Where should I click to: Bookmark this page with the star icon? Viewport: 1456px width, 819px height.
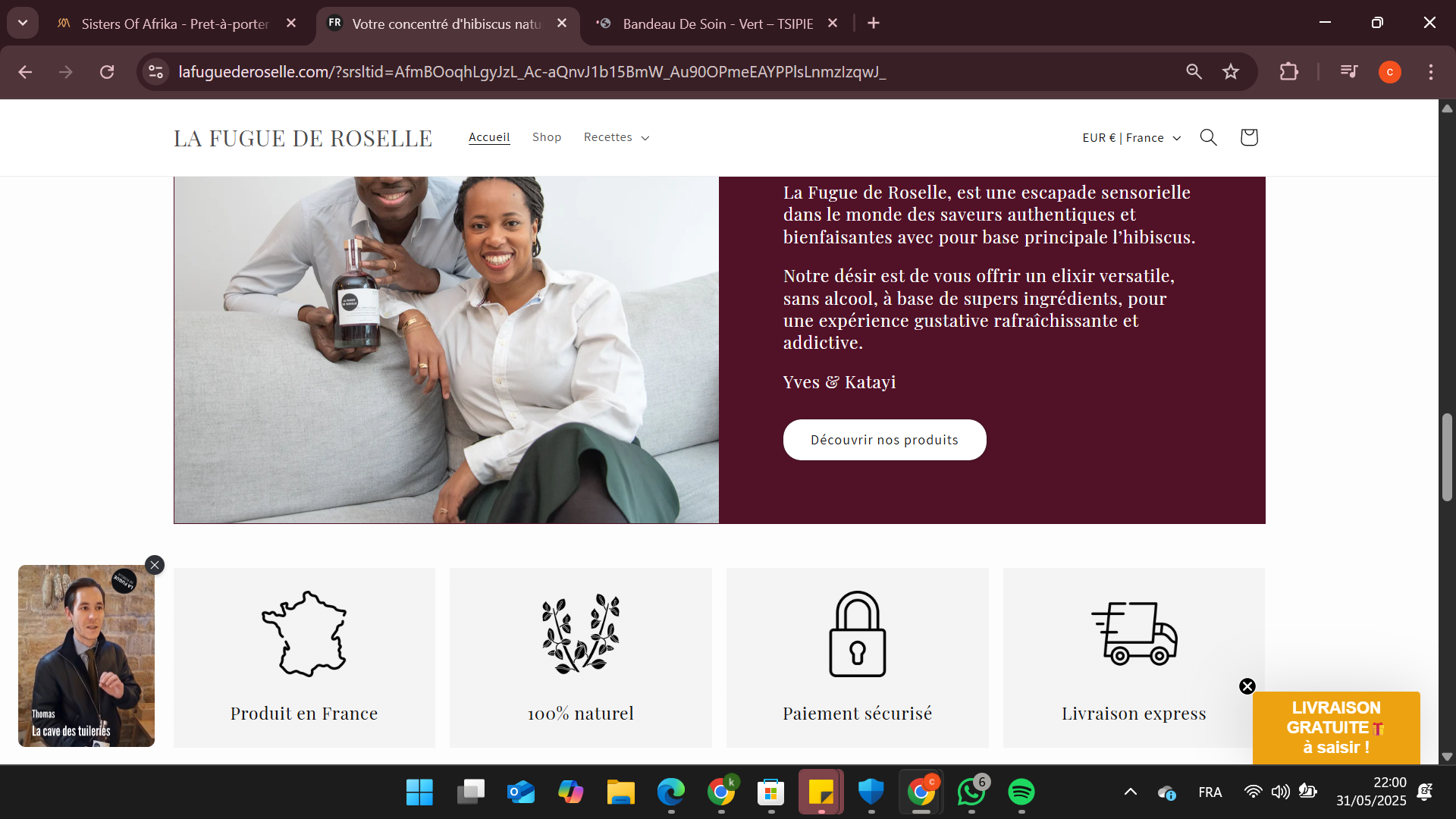tap(1231, 72)
